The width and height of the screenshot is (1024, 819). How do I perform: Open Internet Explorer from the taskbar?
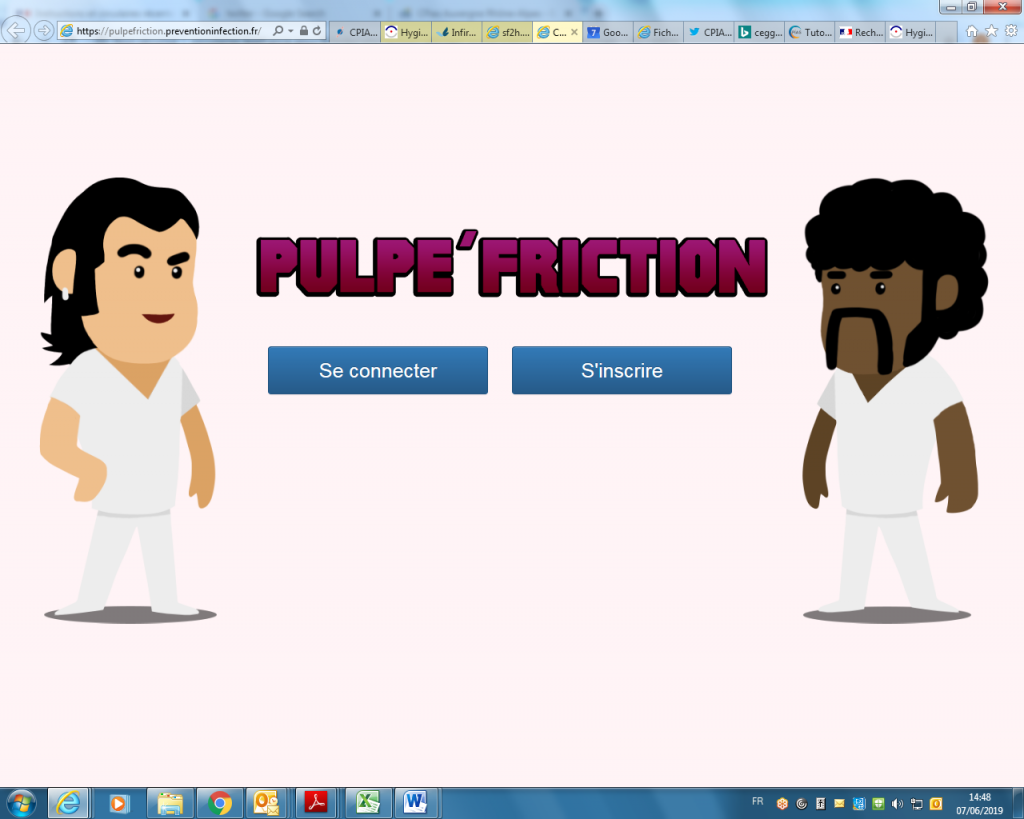[x=68, y=803]
